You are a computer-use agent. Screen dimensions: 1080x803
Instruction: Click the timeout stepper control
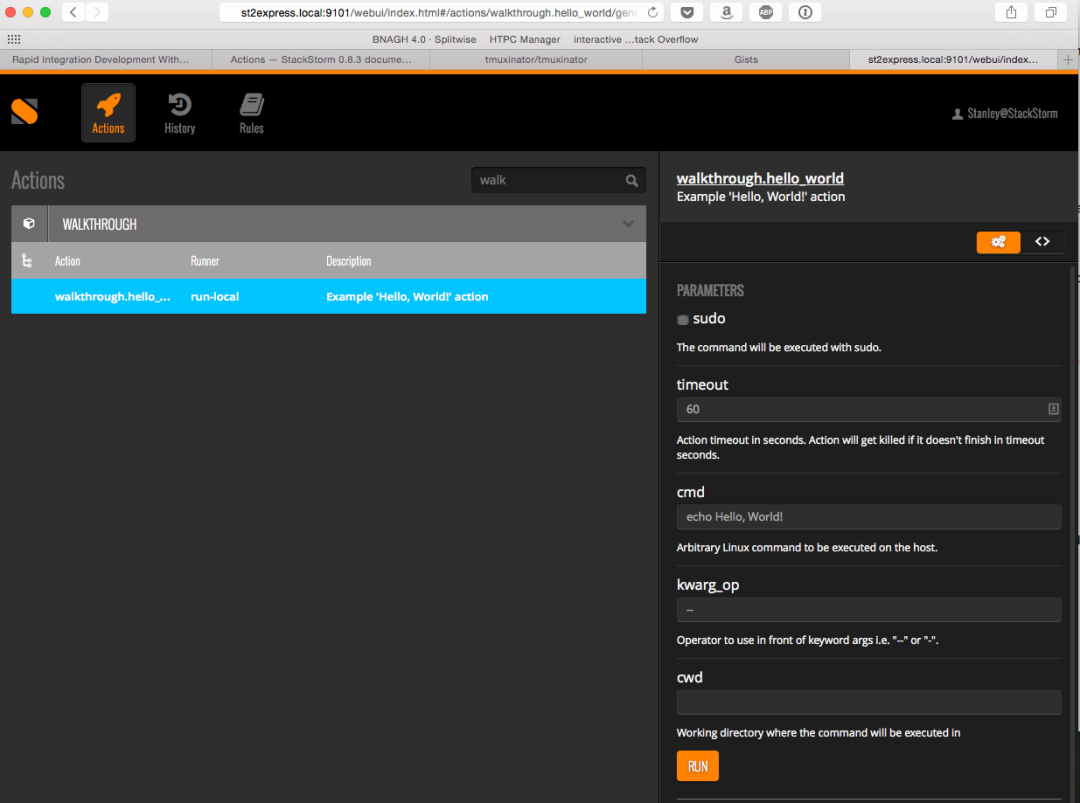pos(1053,409)
